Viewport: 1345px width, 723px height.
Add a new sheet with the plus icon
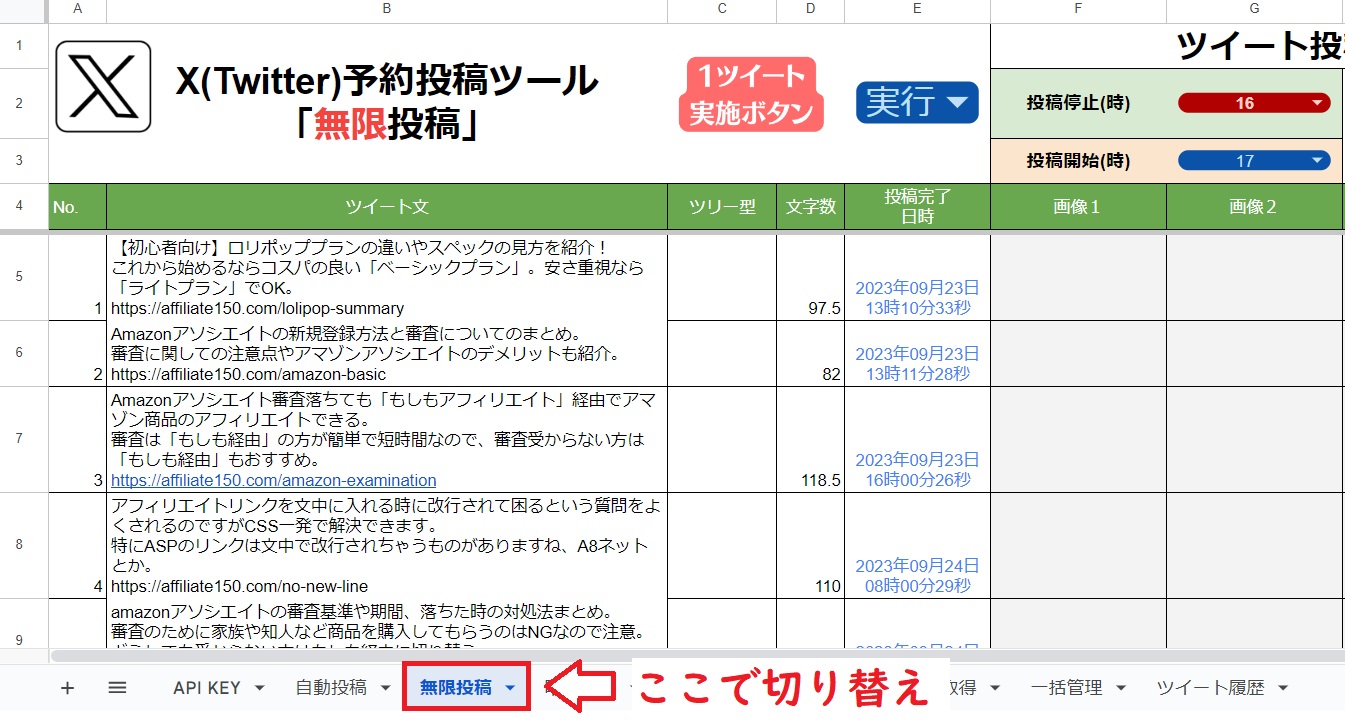point(67,687)
